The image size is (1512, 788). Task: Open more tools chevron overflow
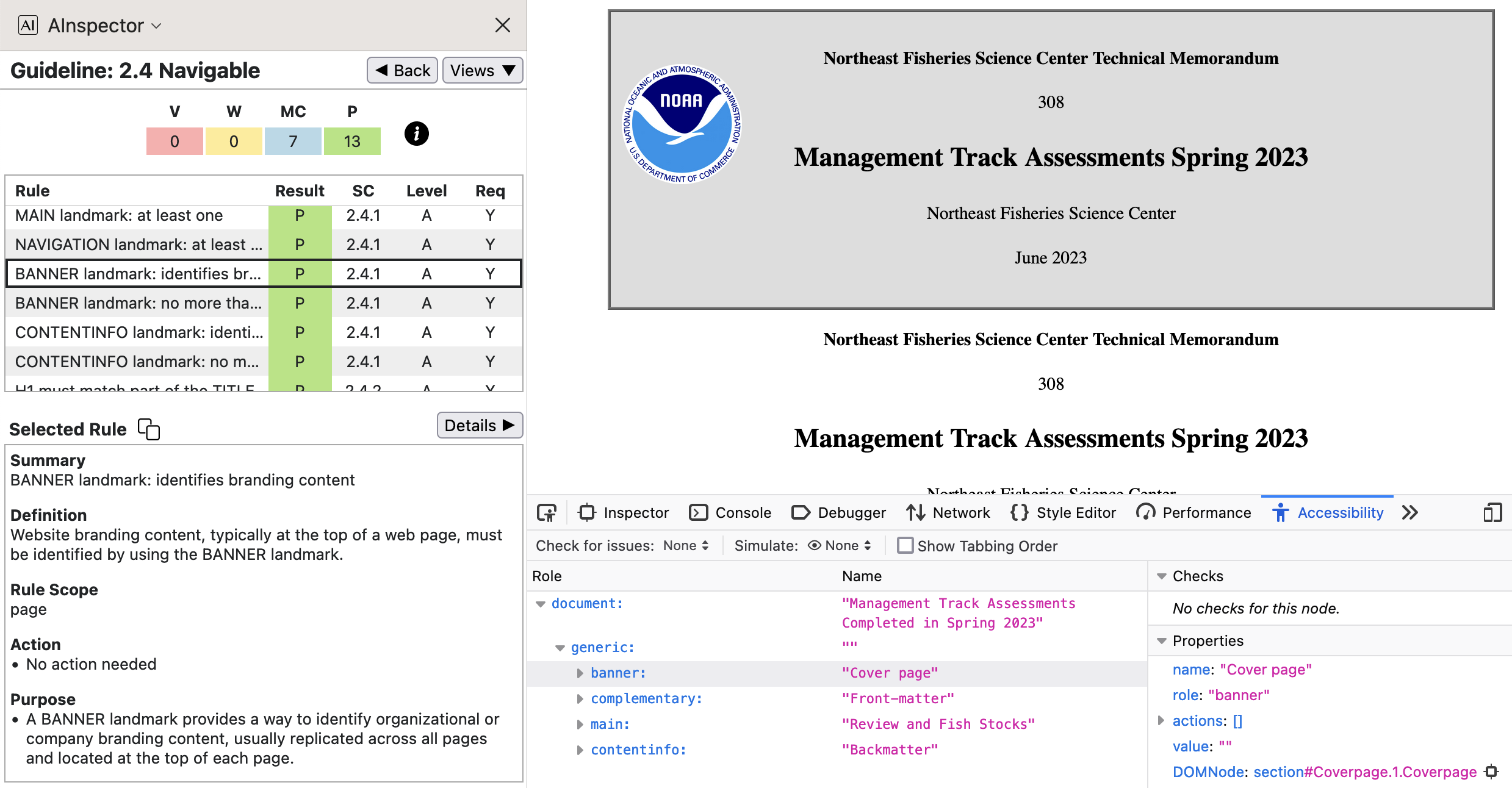[x=1409, y=513]
